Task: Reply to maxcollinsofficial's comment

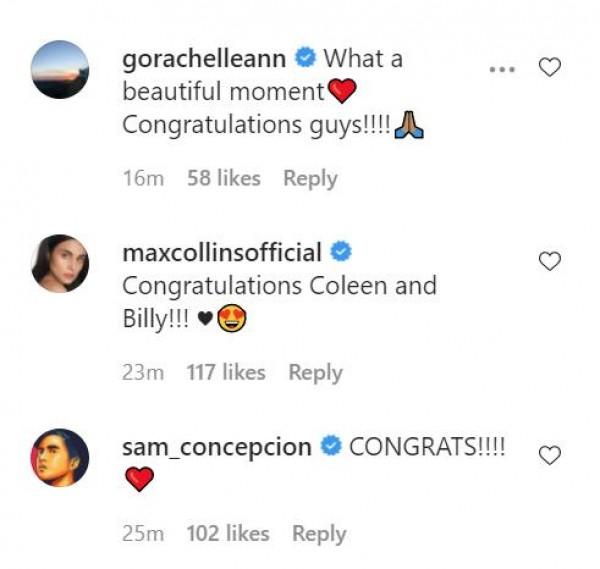Action: (315, 372)
